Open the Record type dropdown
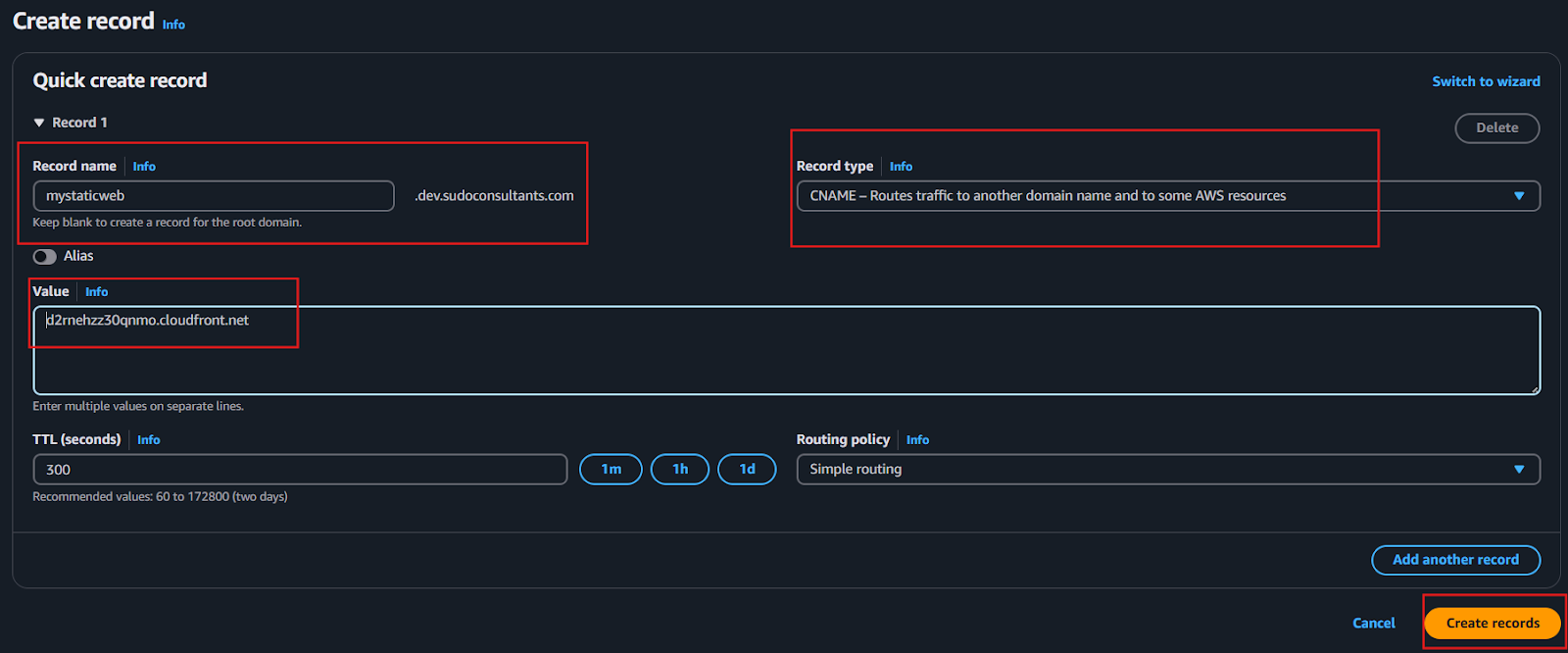 (1168, 196)
